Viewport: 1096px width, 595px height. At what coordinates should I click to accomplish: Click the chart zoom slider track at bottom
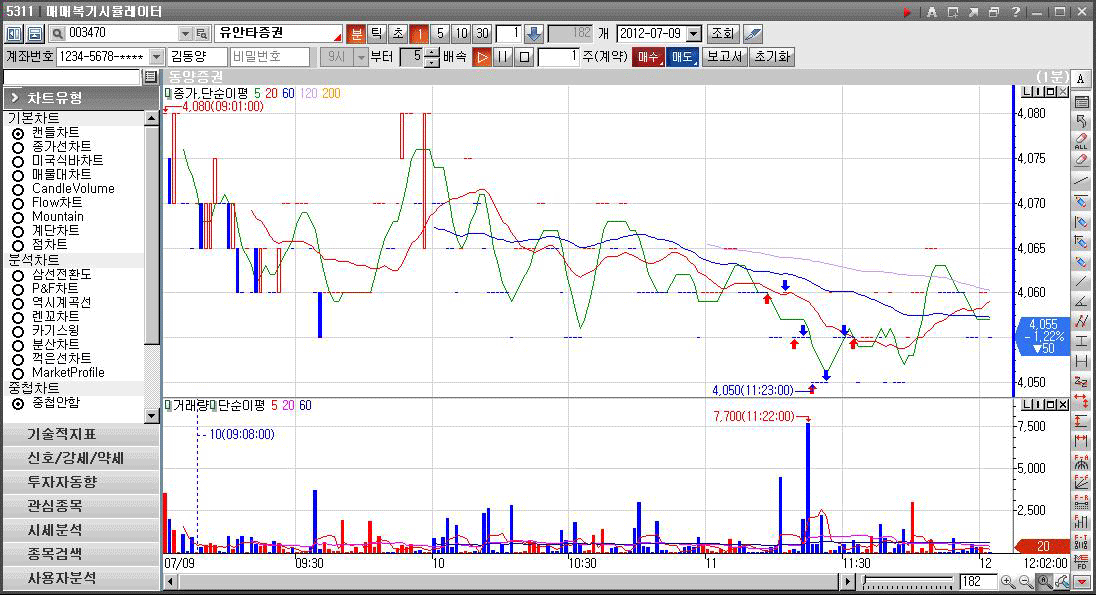(x=907, y=582)
